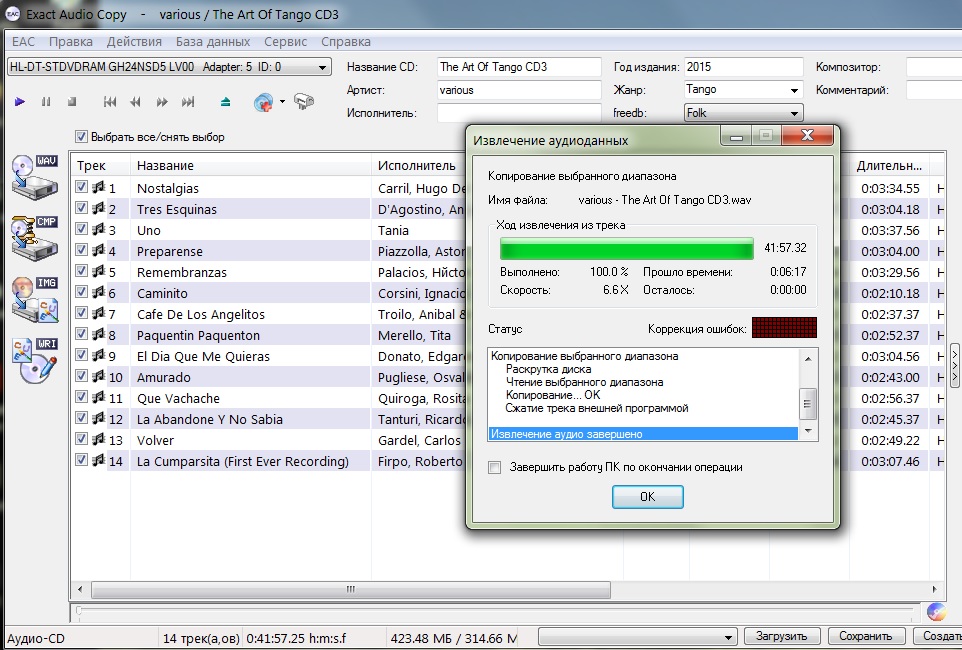This screenshot has height=650, width=962.
Task: Click the freedb CD database icon
Action: (264, 102)
